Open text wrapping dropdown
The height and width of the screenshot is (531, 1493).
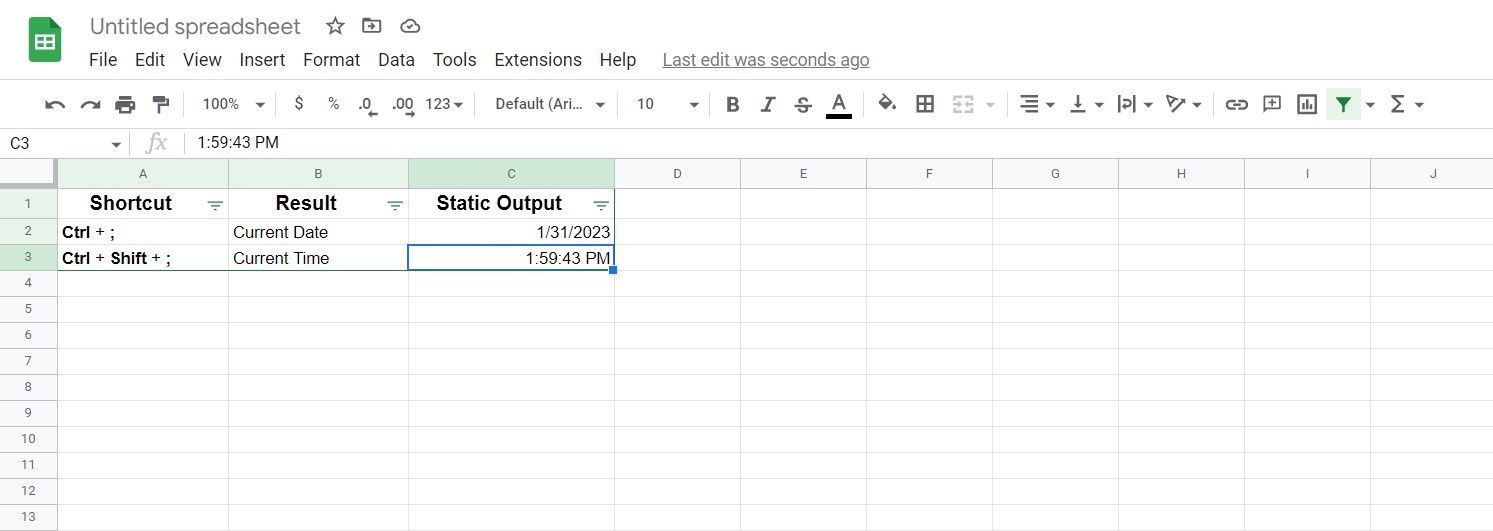pyautogui.click(x=1135, y=104)
